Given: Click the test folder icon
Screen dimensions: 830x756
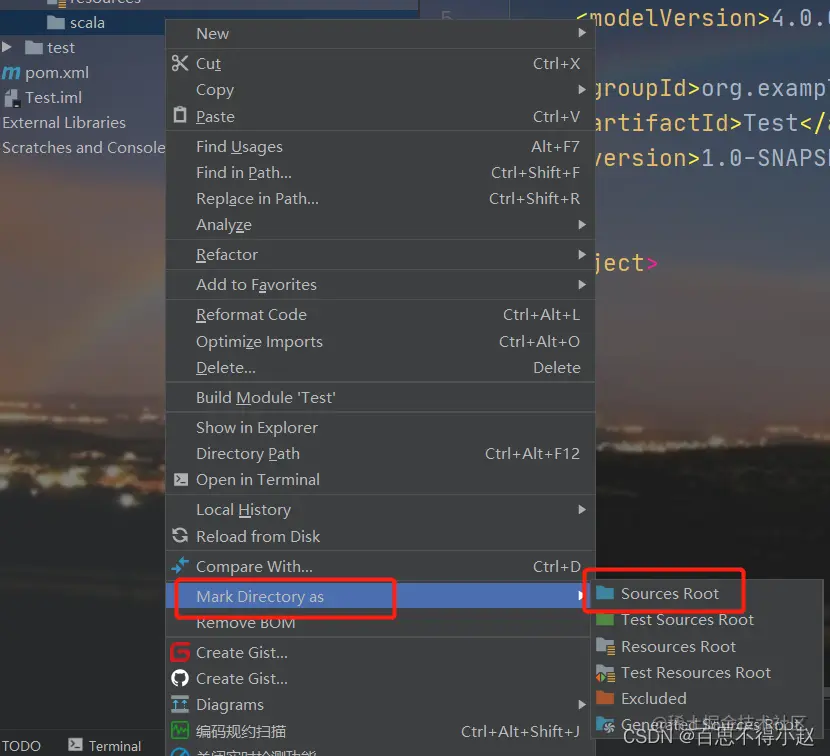Looking at the screenshot, I should coord(34,48).
